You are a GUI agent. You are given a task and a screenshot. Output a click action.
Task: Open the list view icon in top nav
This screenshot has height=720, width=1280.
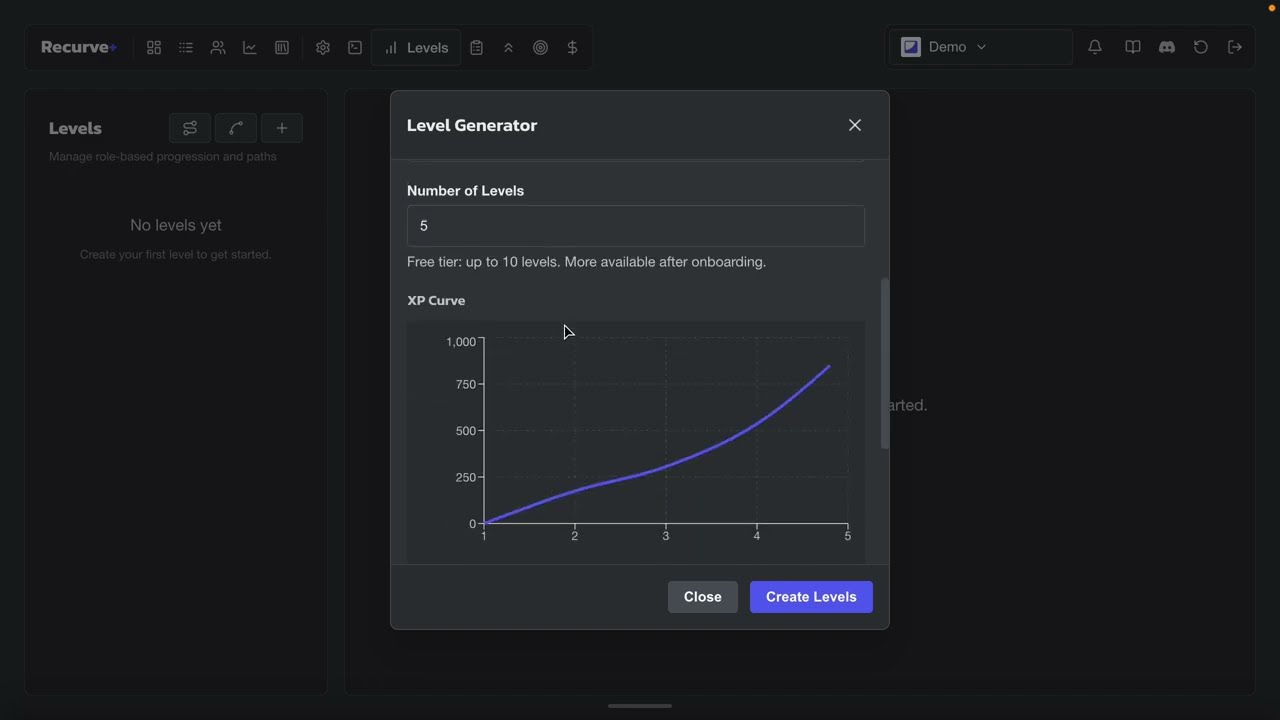point(186,47)
